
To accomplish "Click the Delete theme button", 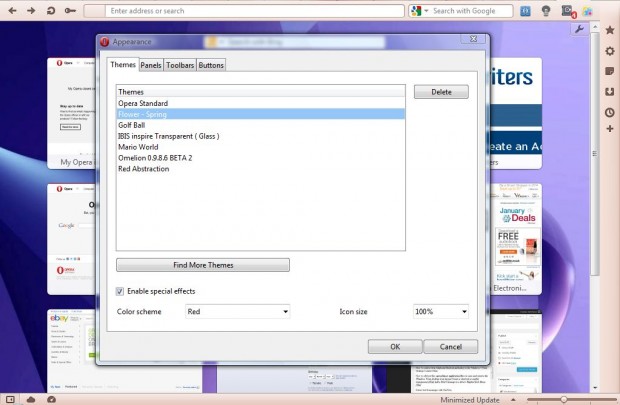I will [441, 92].
